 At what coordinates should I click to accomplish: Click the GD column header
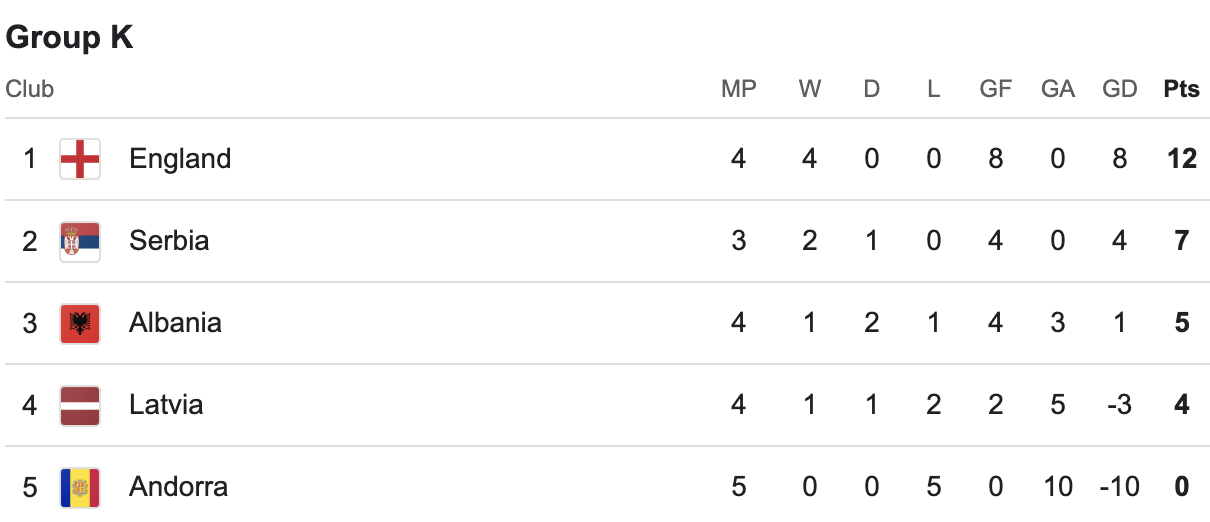coord(1119,89)
